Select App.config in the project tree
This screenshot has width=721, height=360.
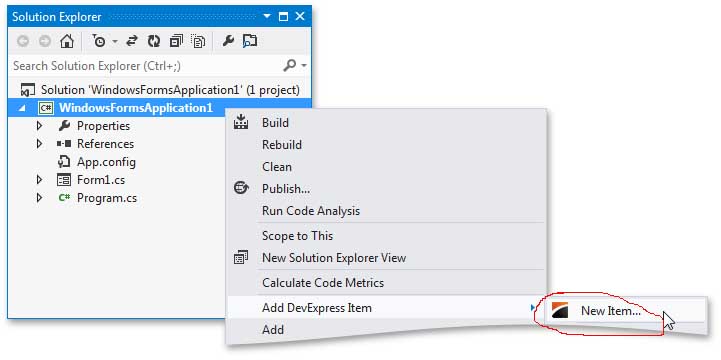pos(106,162)
